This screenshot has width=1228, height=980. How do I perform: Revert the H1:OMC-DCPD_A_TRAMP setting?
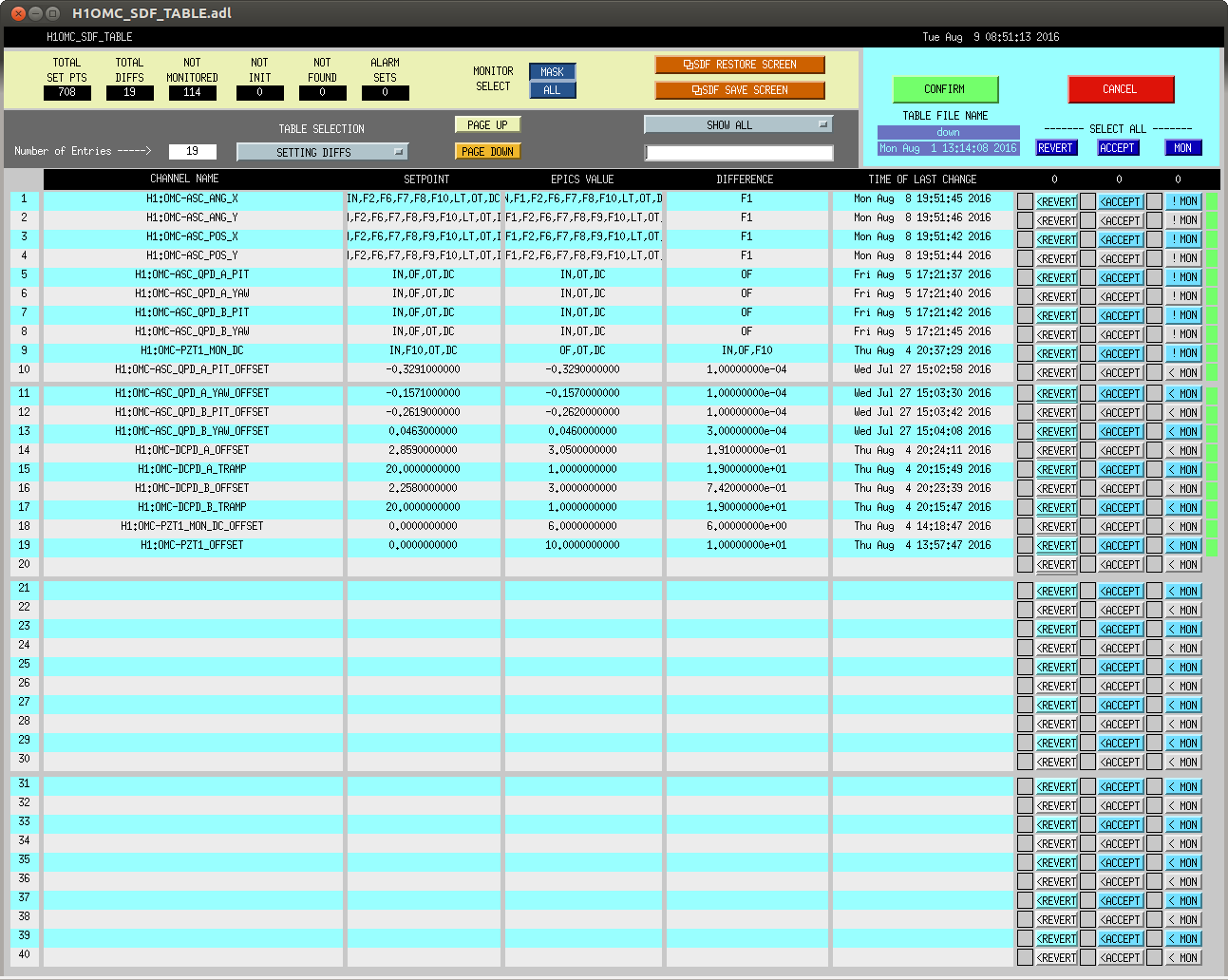coord(1056,469)
